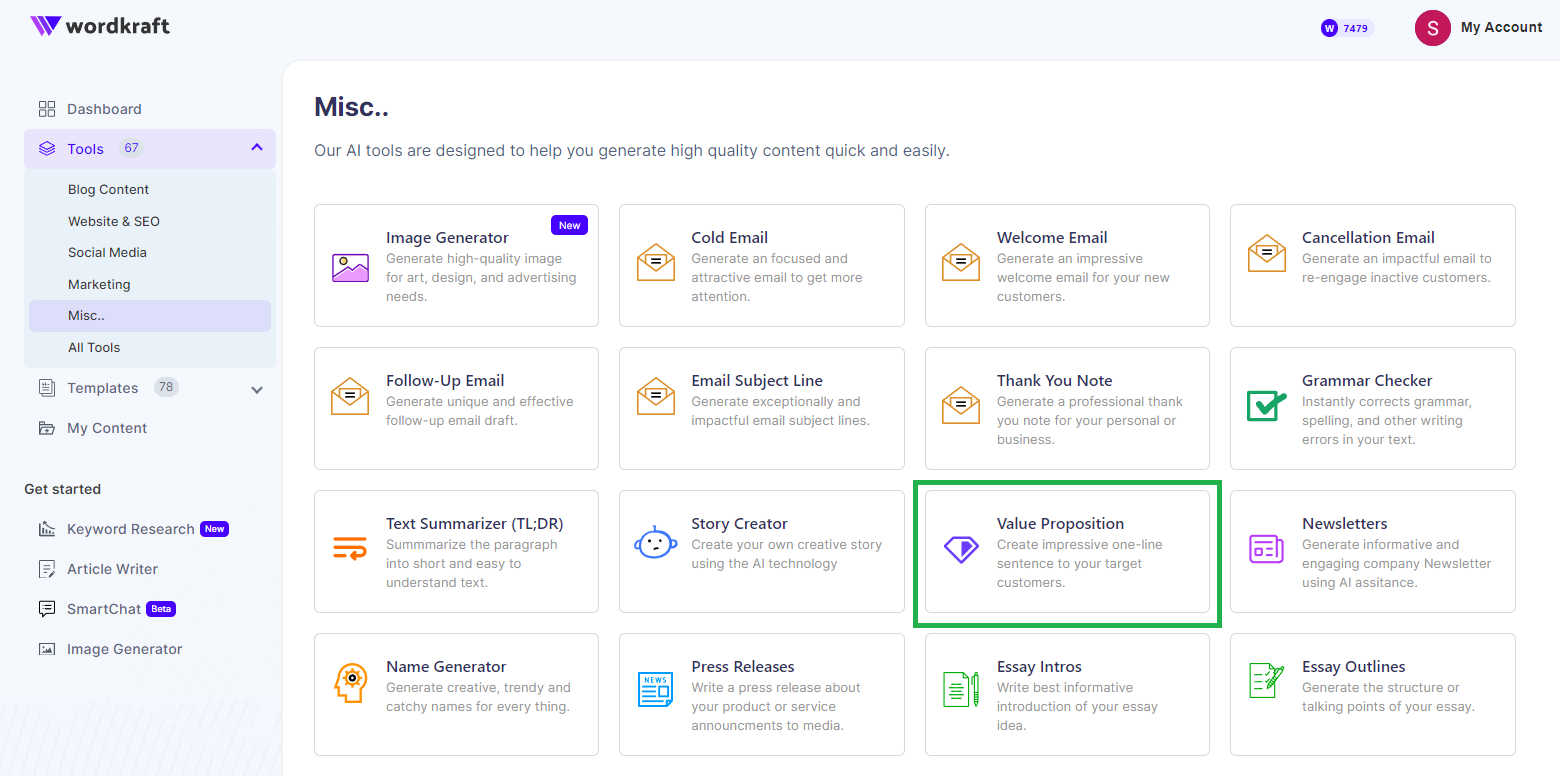Go to the Dashboard

104,108
